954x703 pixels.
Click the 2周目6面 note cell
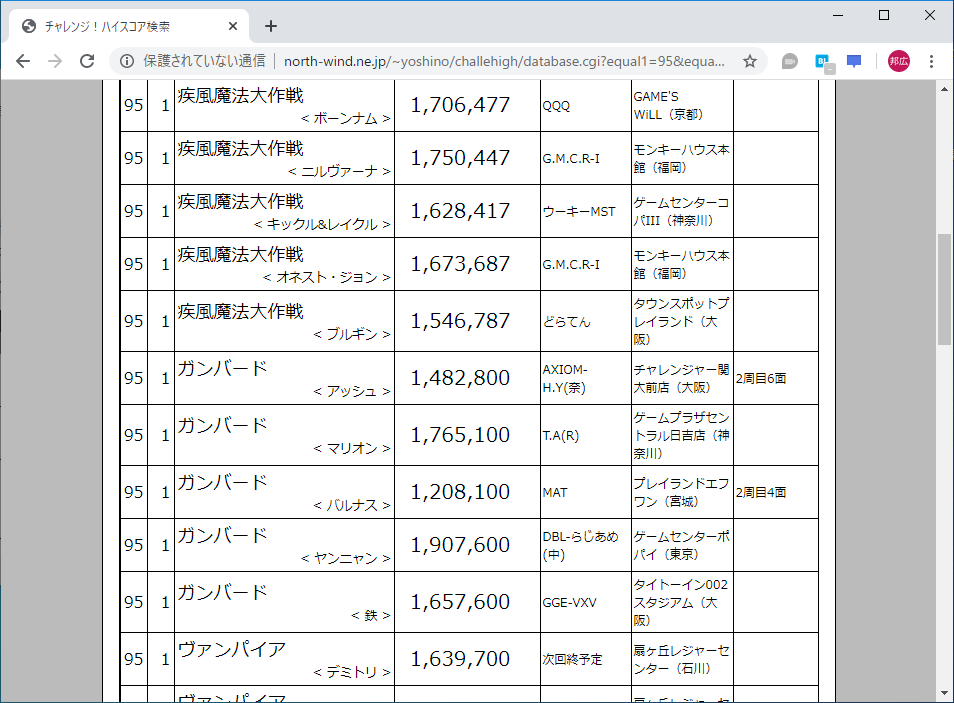coord(775,378)
